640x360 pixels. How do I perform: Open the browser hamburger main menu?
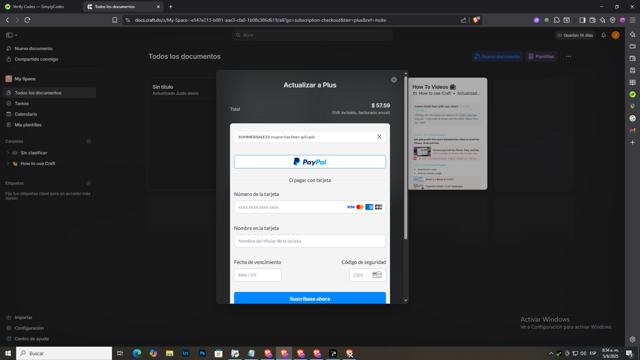tap(632, 20)
